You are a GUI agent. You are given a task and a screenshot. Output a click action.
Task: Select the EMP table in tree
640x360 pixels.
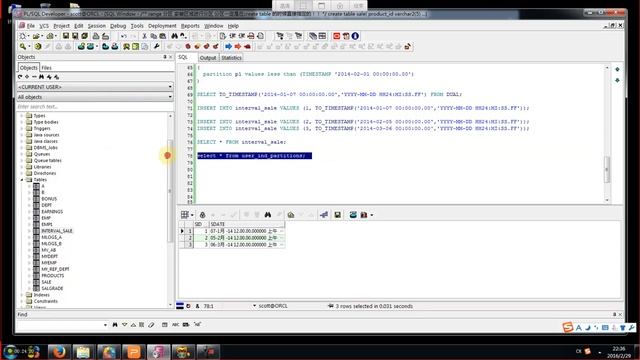click(46, 218)
